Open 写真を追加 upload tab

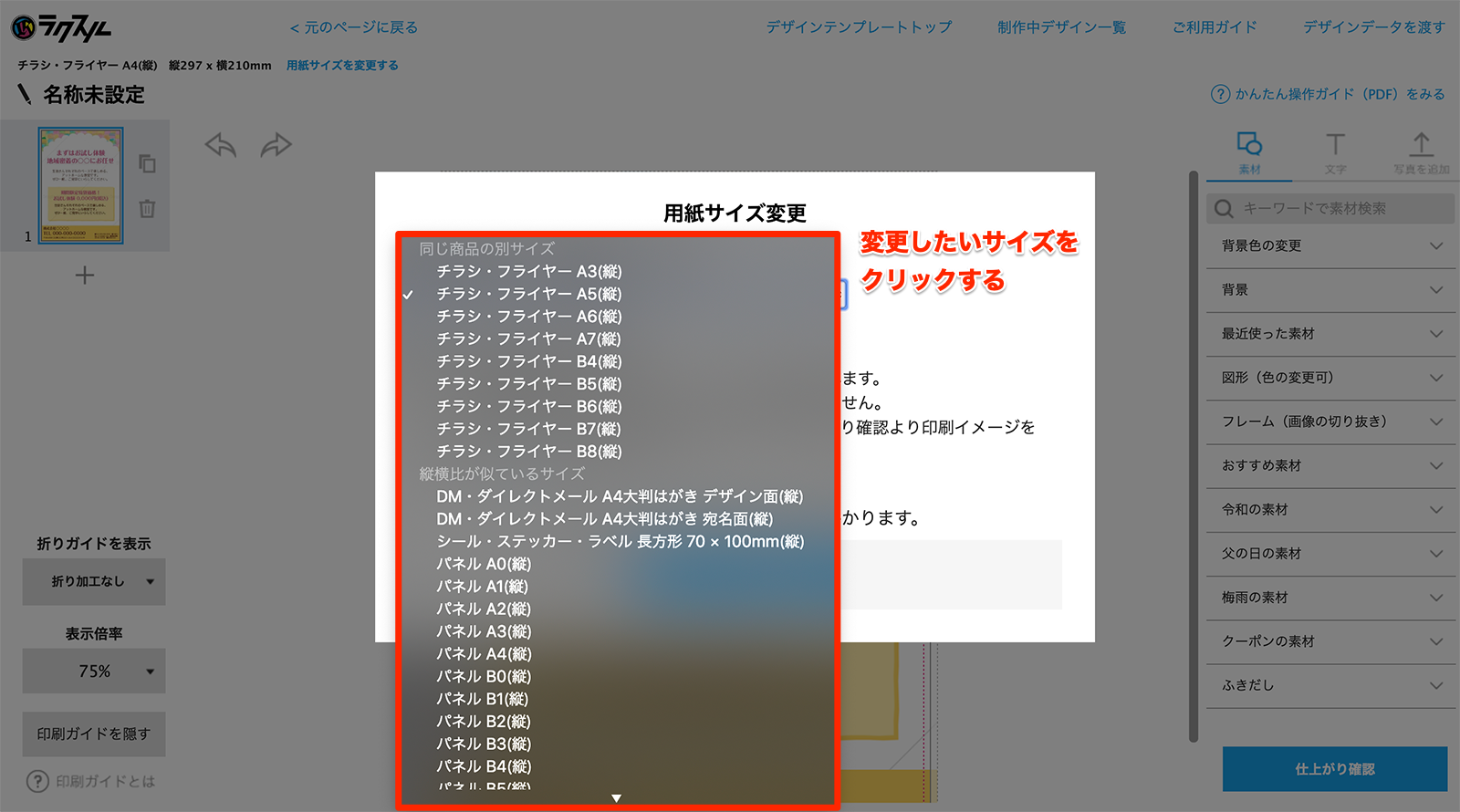(1421, 153)
